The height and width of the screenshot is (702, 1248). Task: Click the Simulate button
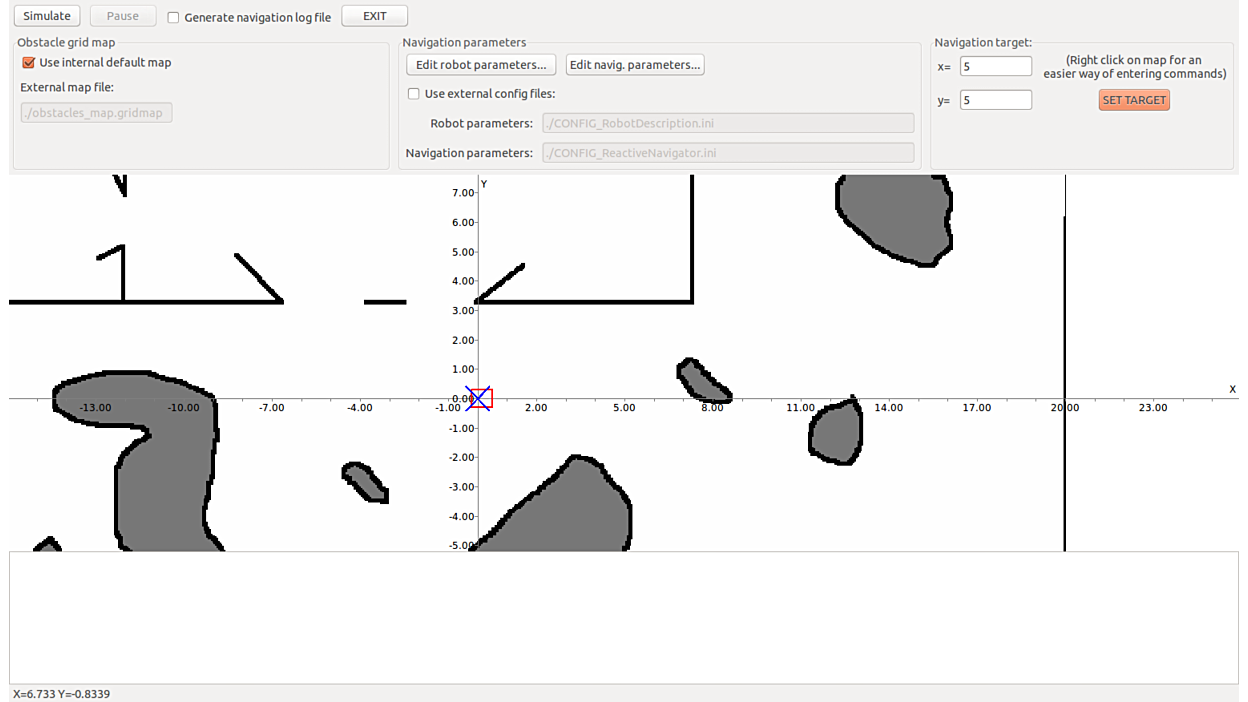47,16
